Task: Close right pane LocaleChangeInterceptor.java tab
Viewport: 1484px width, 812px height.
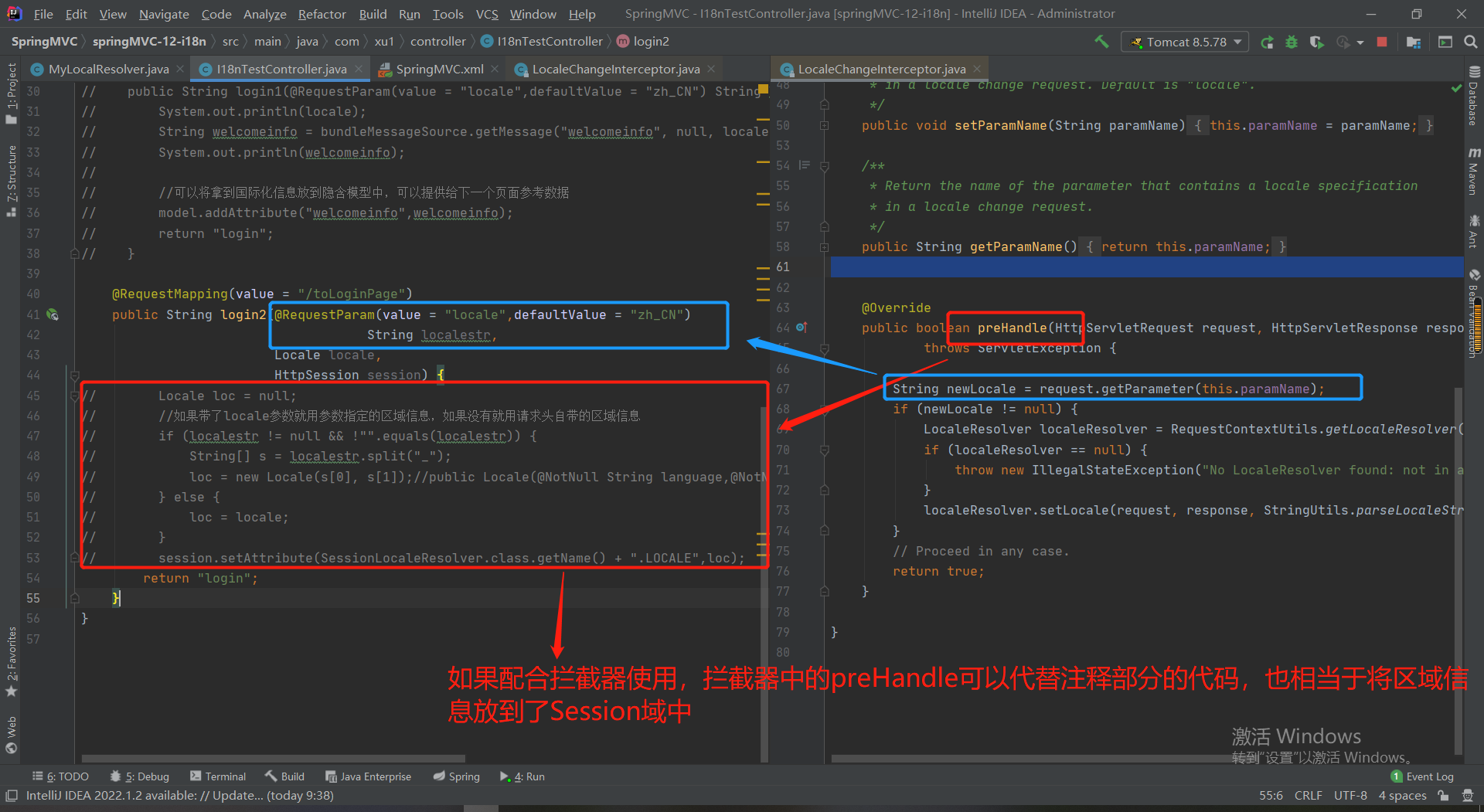Action: pyautogui.click(x=977, y=69)
